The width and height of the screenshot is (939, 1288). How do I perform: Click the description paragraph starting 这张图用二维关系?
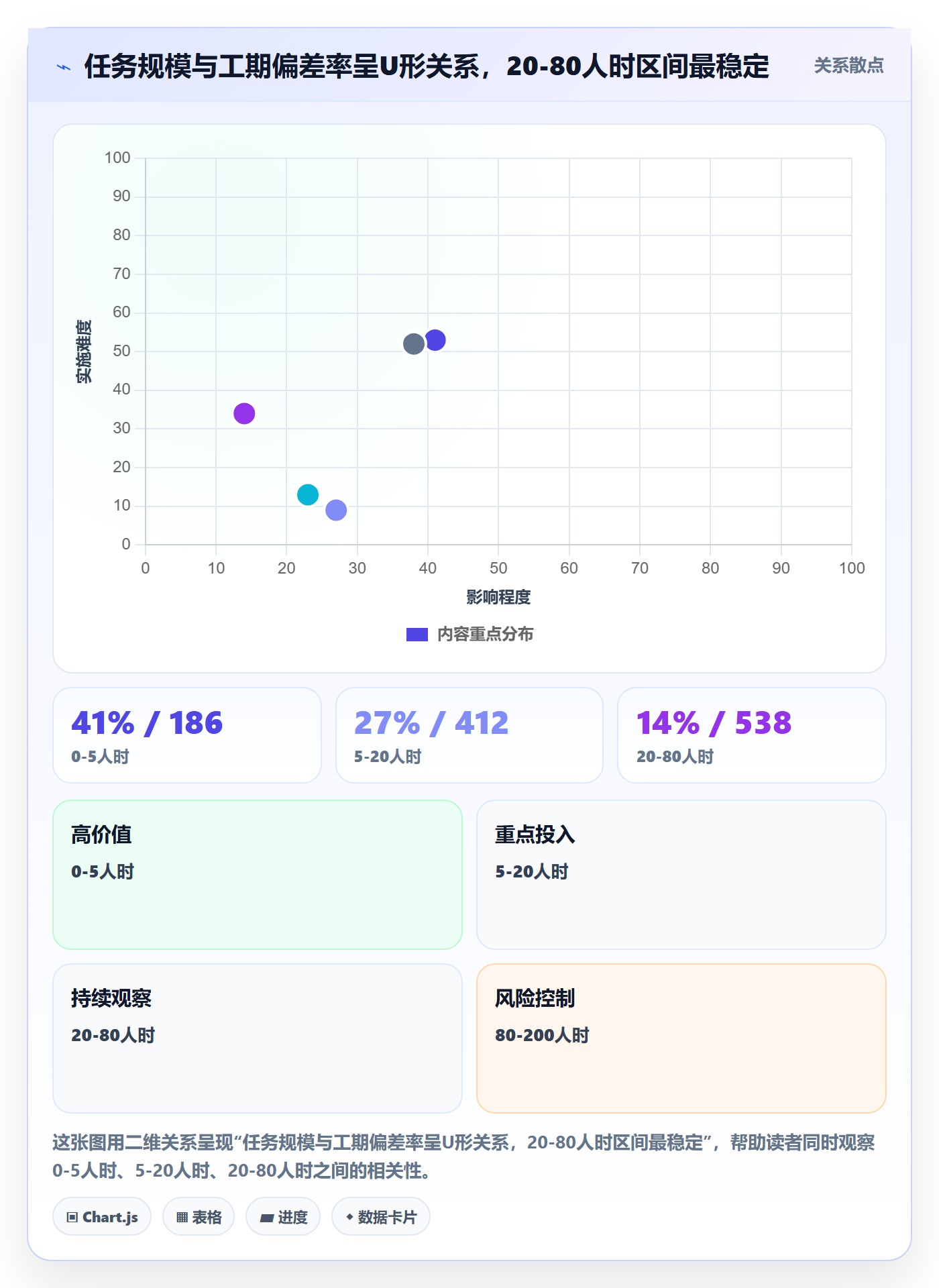[x=464, y=1157]
